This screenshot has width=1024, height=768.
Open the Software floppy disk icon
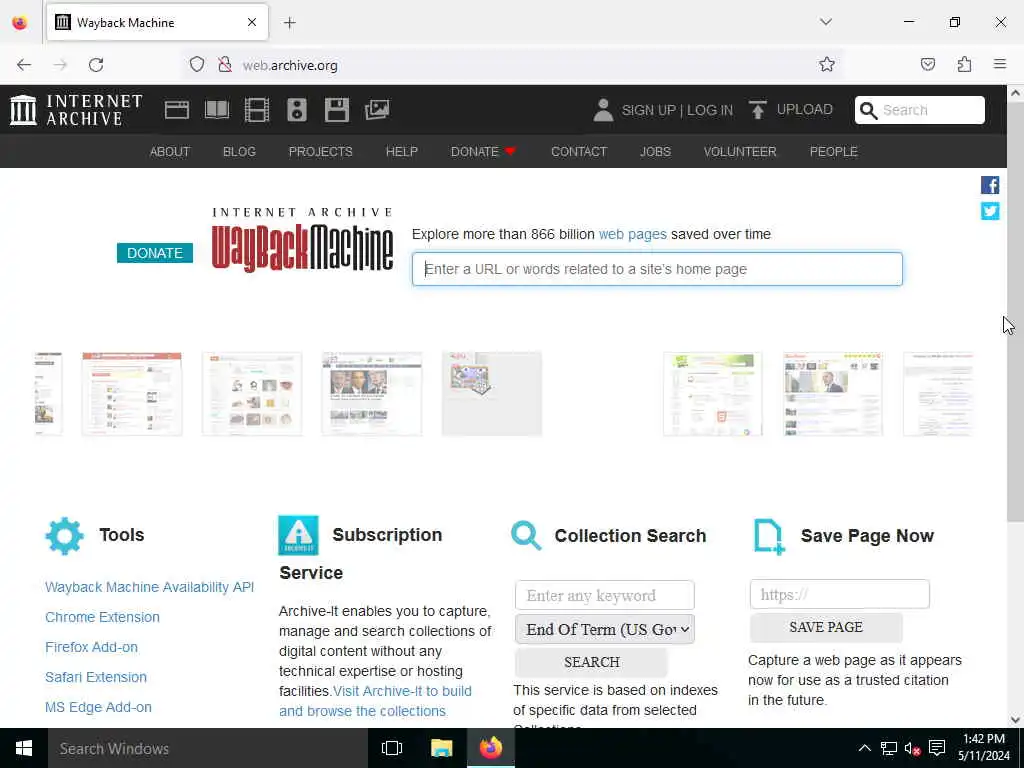click(x=337, y=110)
